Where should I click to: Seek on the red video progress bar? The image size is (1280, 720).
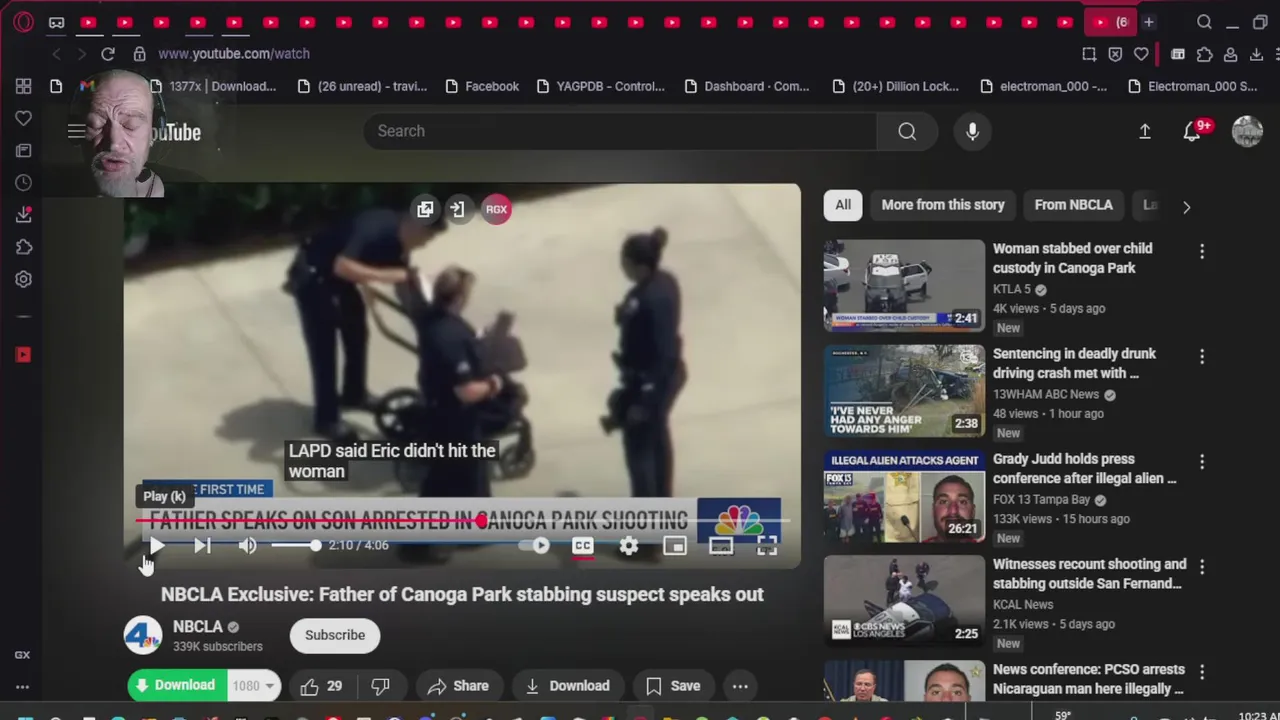click(462, 521)
